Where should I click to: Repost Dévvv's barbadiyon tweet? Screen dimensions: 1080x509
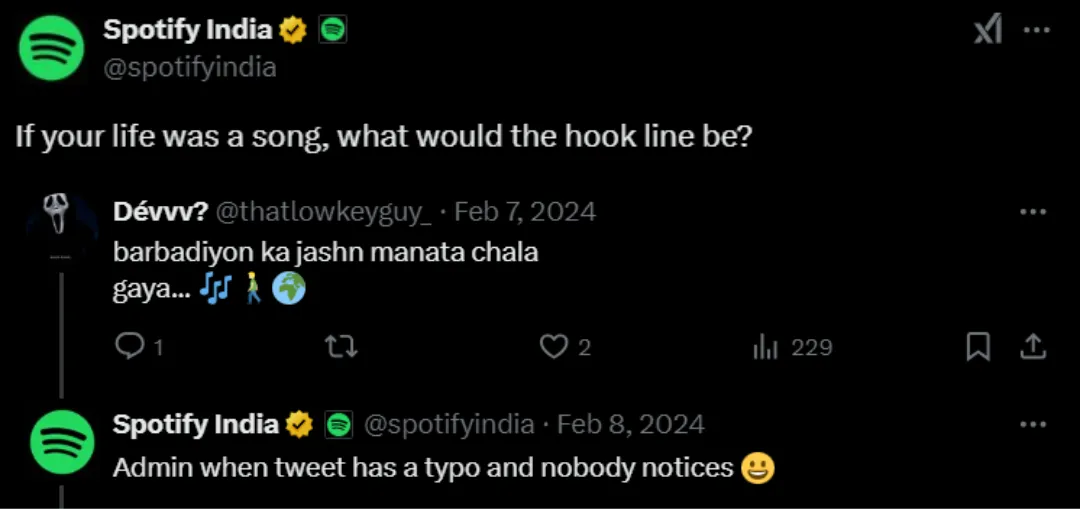point(342,347)
